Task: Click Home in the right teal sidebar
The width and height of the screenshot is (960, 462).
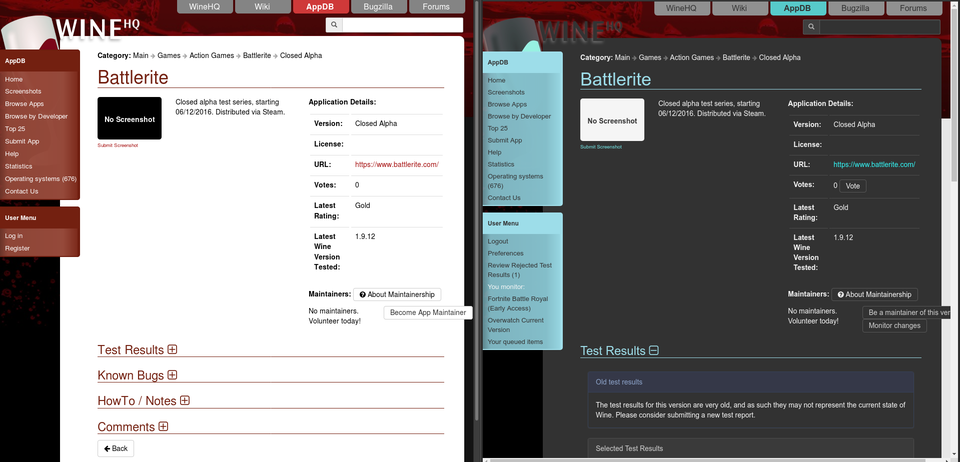Action: [x=497, y=80]
